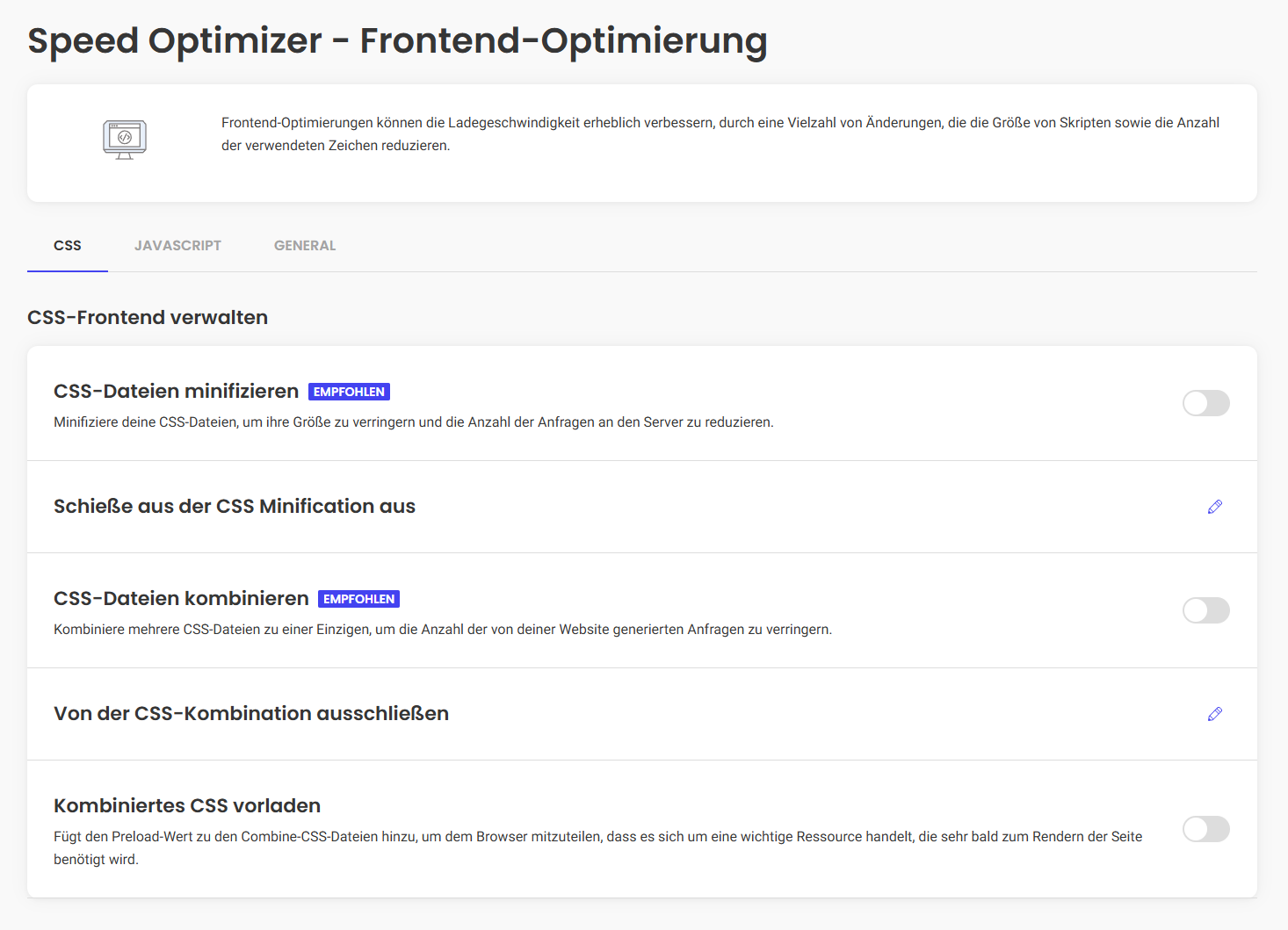This screenshot has width=1288, height=930.
Task: Click the CSS-Dateien minifizieren heading text
Action: (176, 391)
